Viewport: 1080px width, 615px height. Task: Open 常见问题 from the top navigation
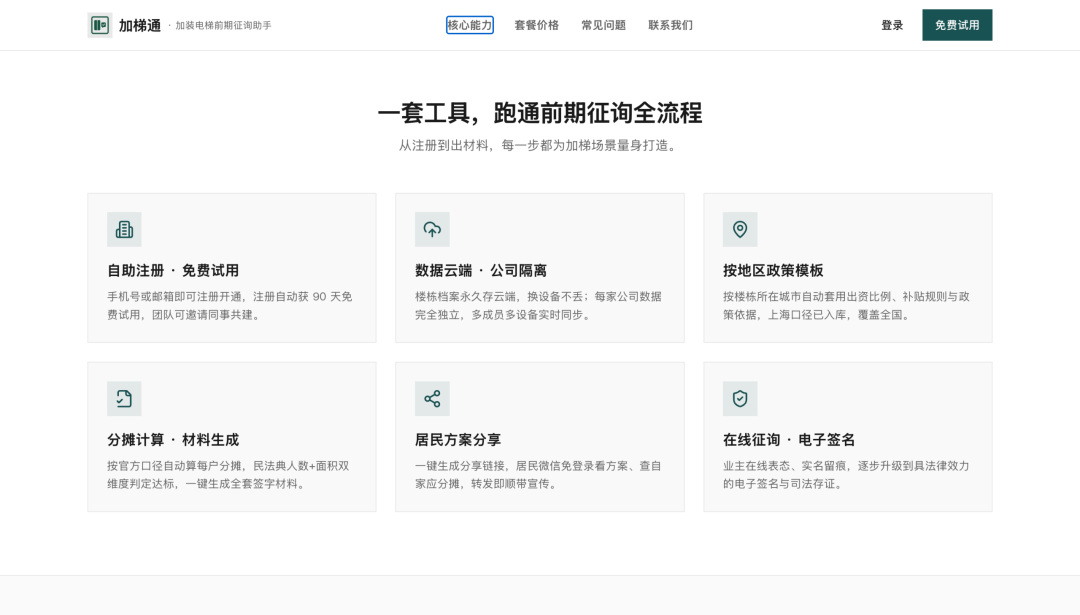click(x=603, y=25)
